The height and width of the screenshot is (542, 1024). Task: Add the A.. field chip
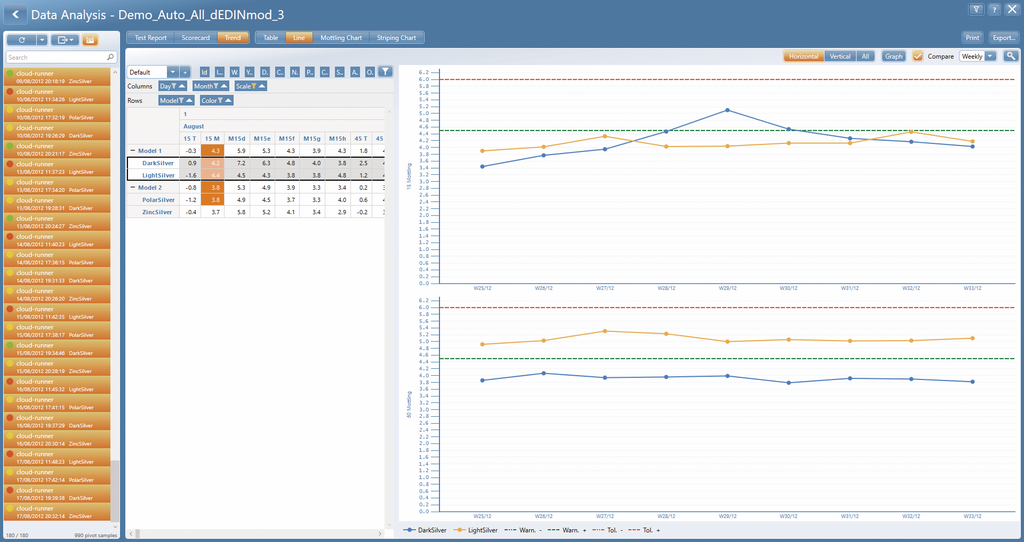tap(355, 72)
